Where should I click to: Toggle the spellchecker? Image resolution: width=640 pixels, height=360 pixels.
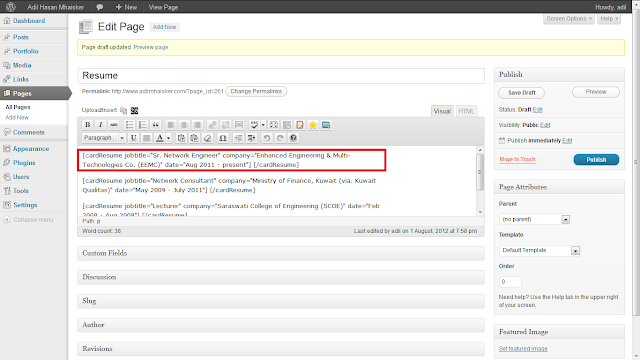click(254, 125)
